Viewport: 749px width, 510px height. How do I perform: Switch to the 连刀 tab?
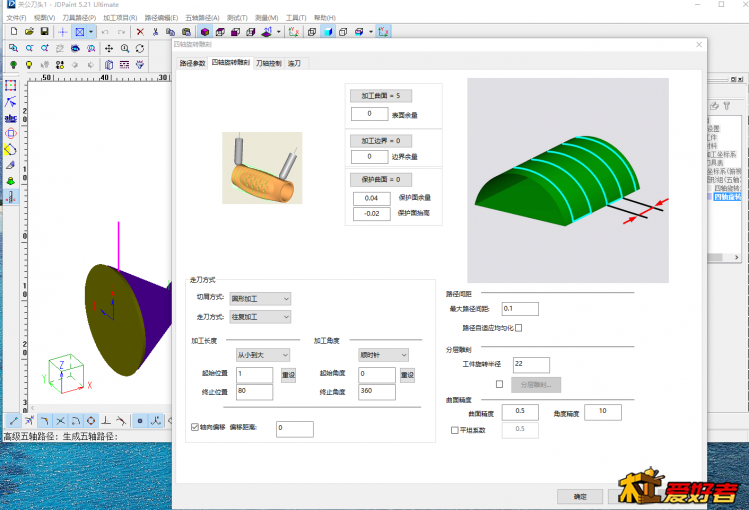(294, 63)
